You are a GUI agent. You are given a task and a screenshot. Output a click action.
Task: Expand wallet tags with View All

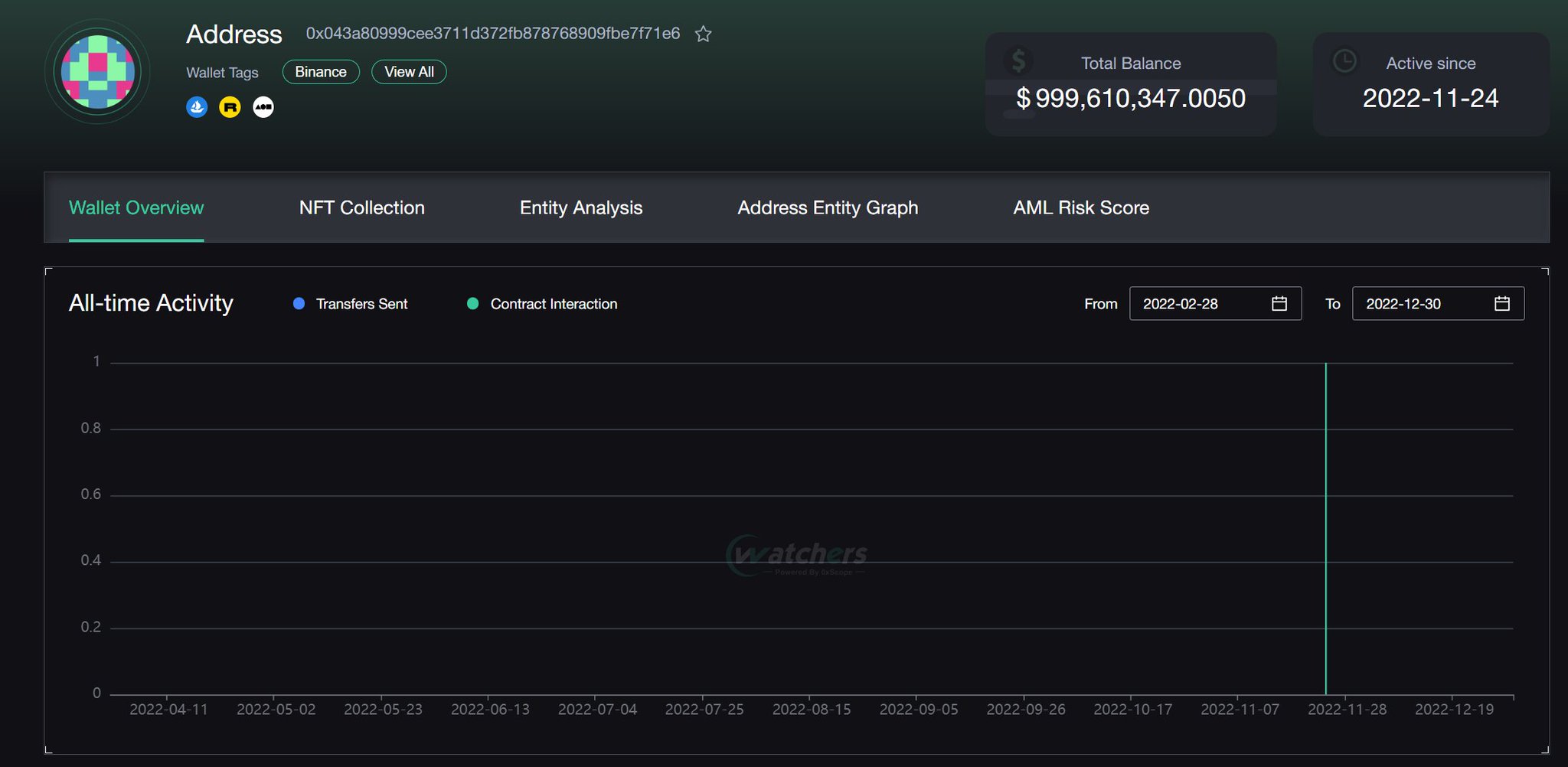tap(409, 71)
